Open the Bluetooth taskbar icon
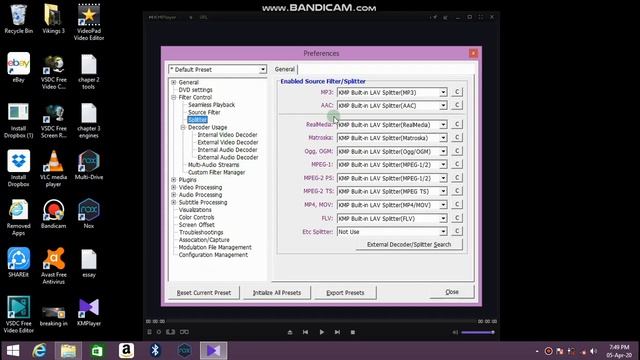 pos(155,351)
